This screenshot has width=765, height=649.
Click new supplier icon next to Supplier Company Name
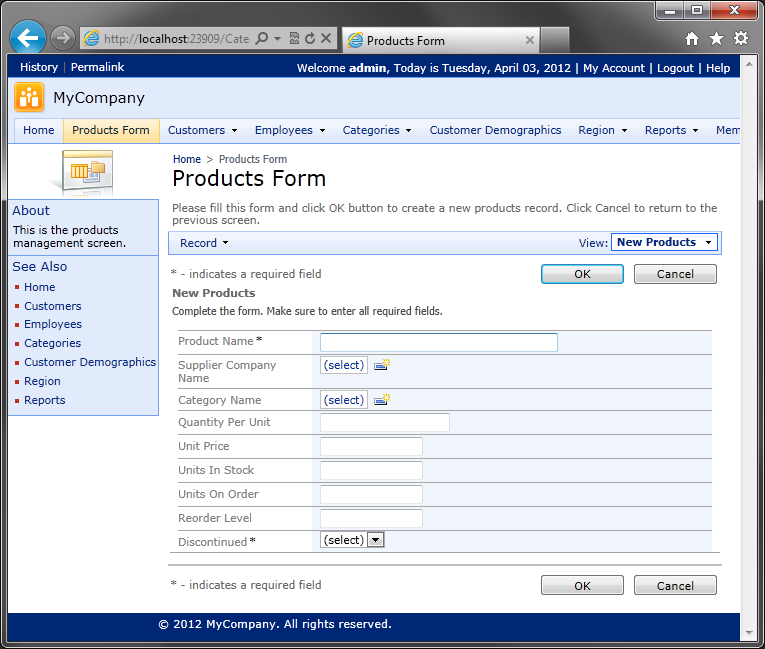click(382, 365)
